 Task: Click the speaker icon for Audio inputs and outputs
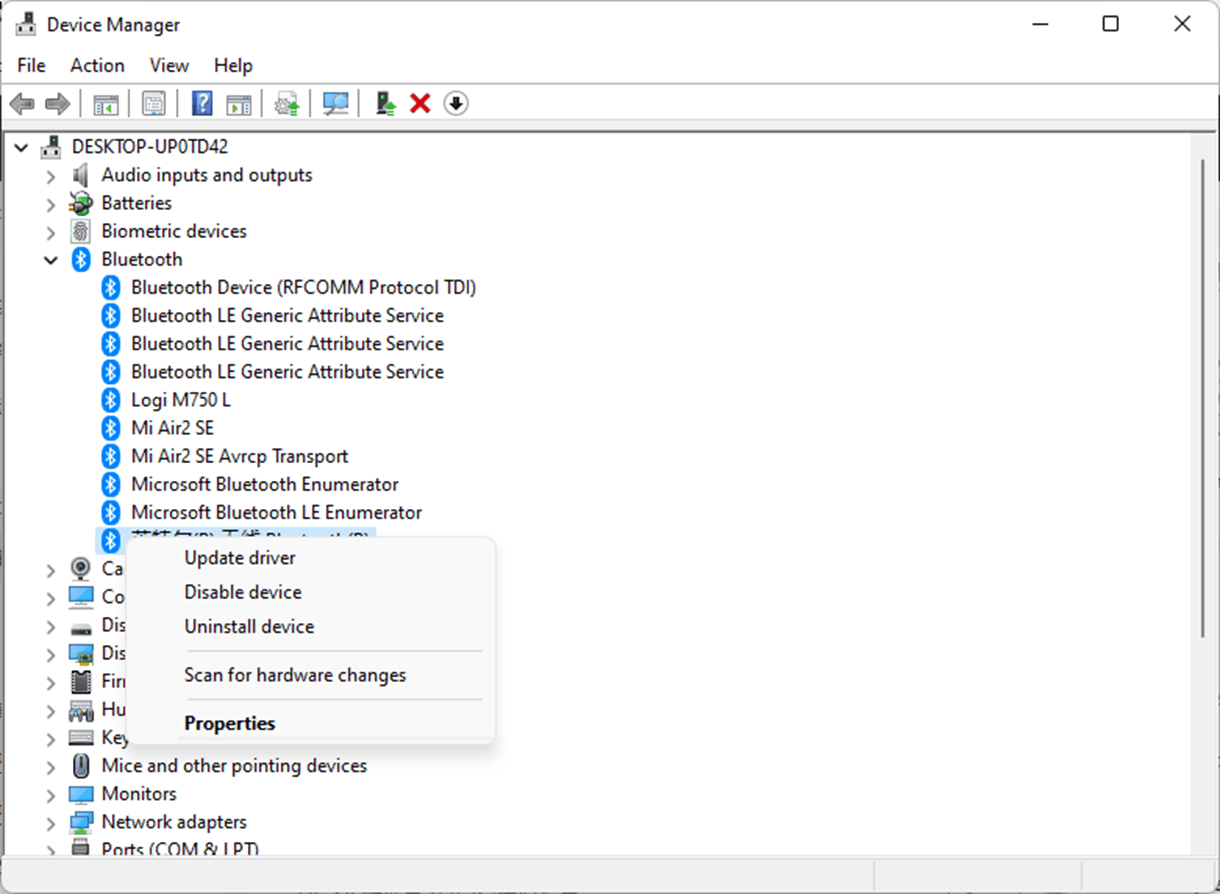point(81,175)
